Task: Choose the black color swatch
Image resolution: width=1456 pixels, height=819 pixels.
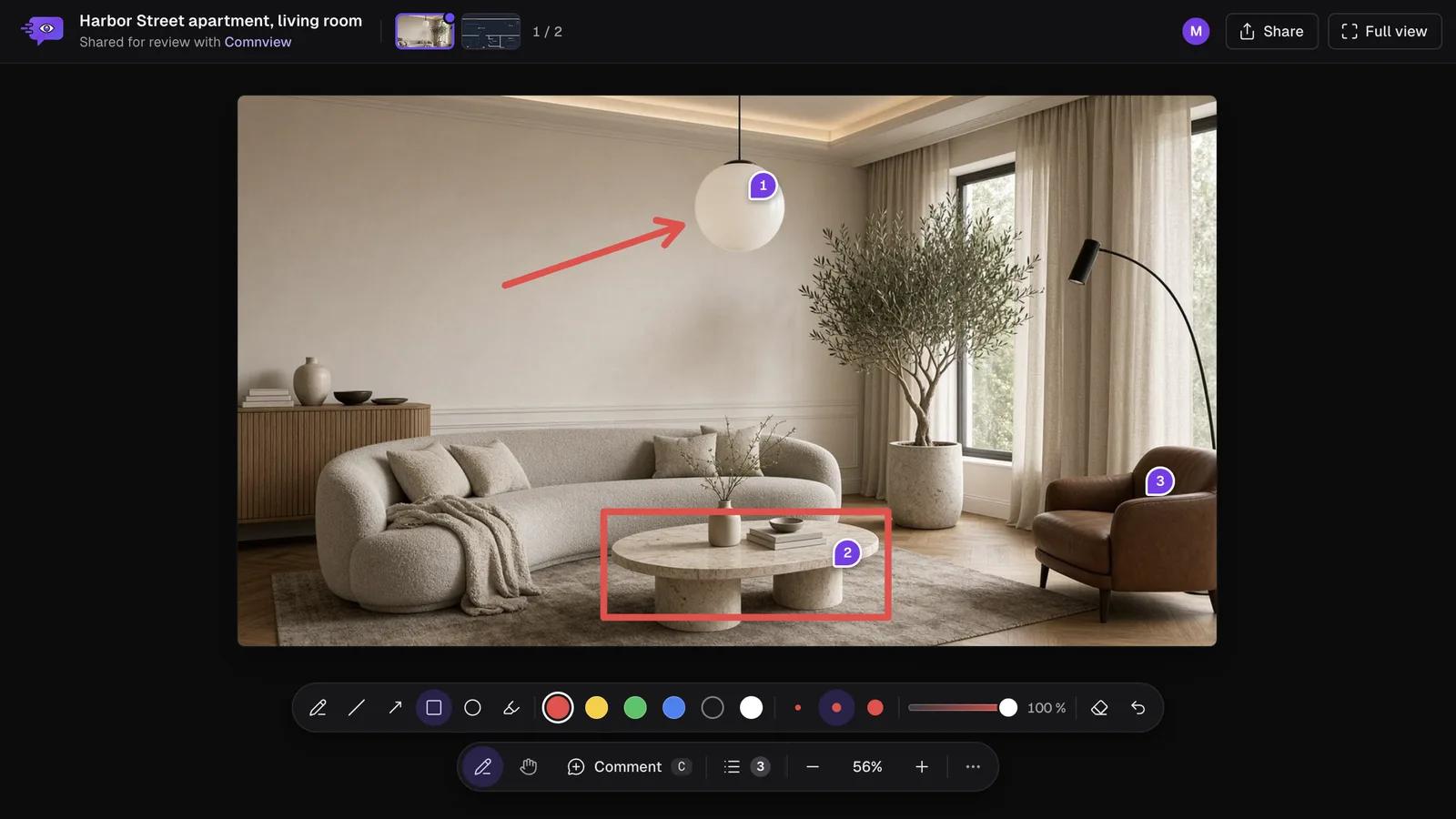Action: click(x=713, y=708)
